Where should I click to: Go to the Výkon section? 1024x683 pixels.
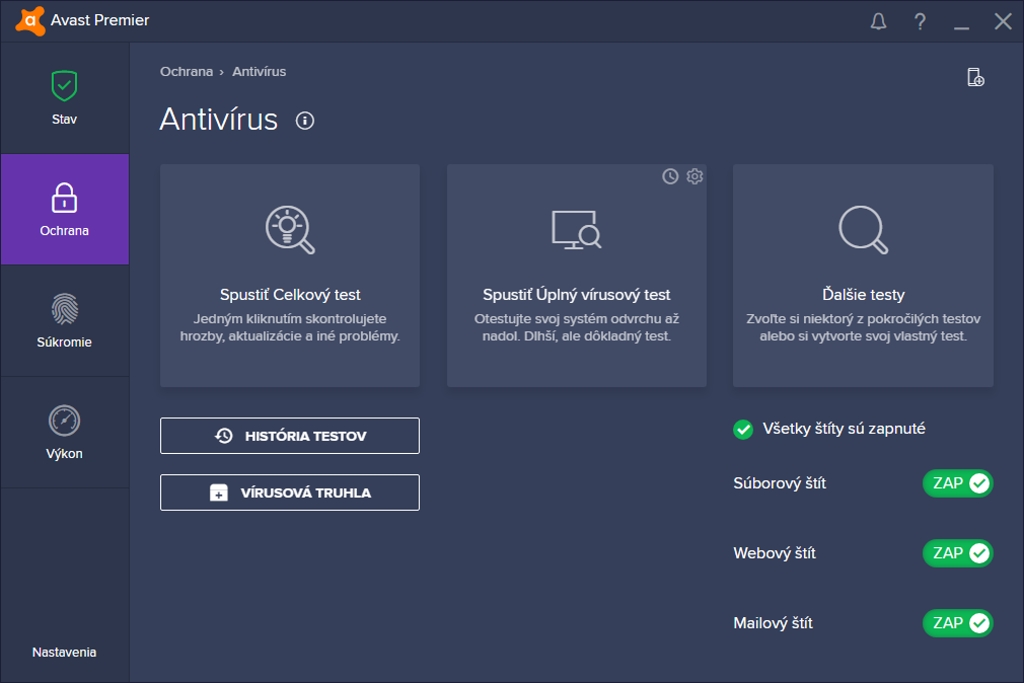click(x=64, y=432)
